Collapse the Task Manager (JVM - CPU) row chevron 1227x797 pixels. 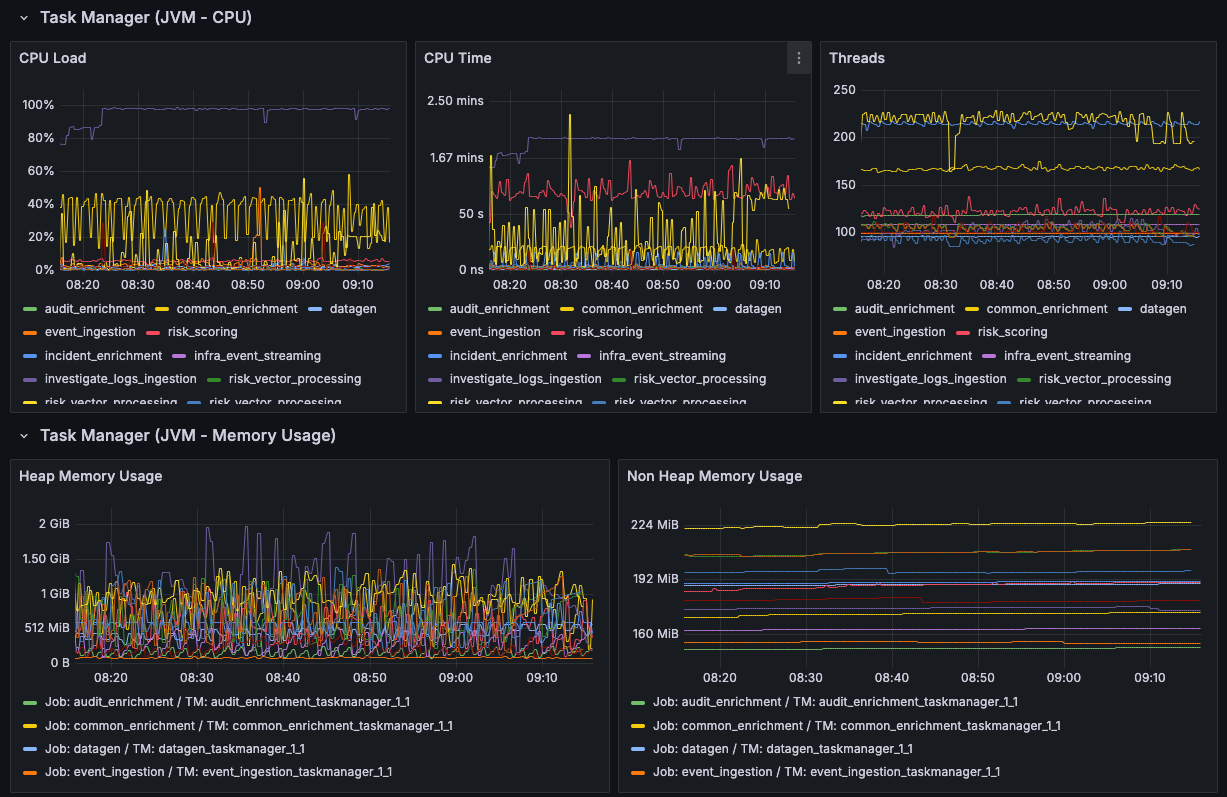(24, 17)
